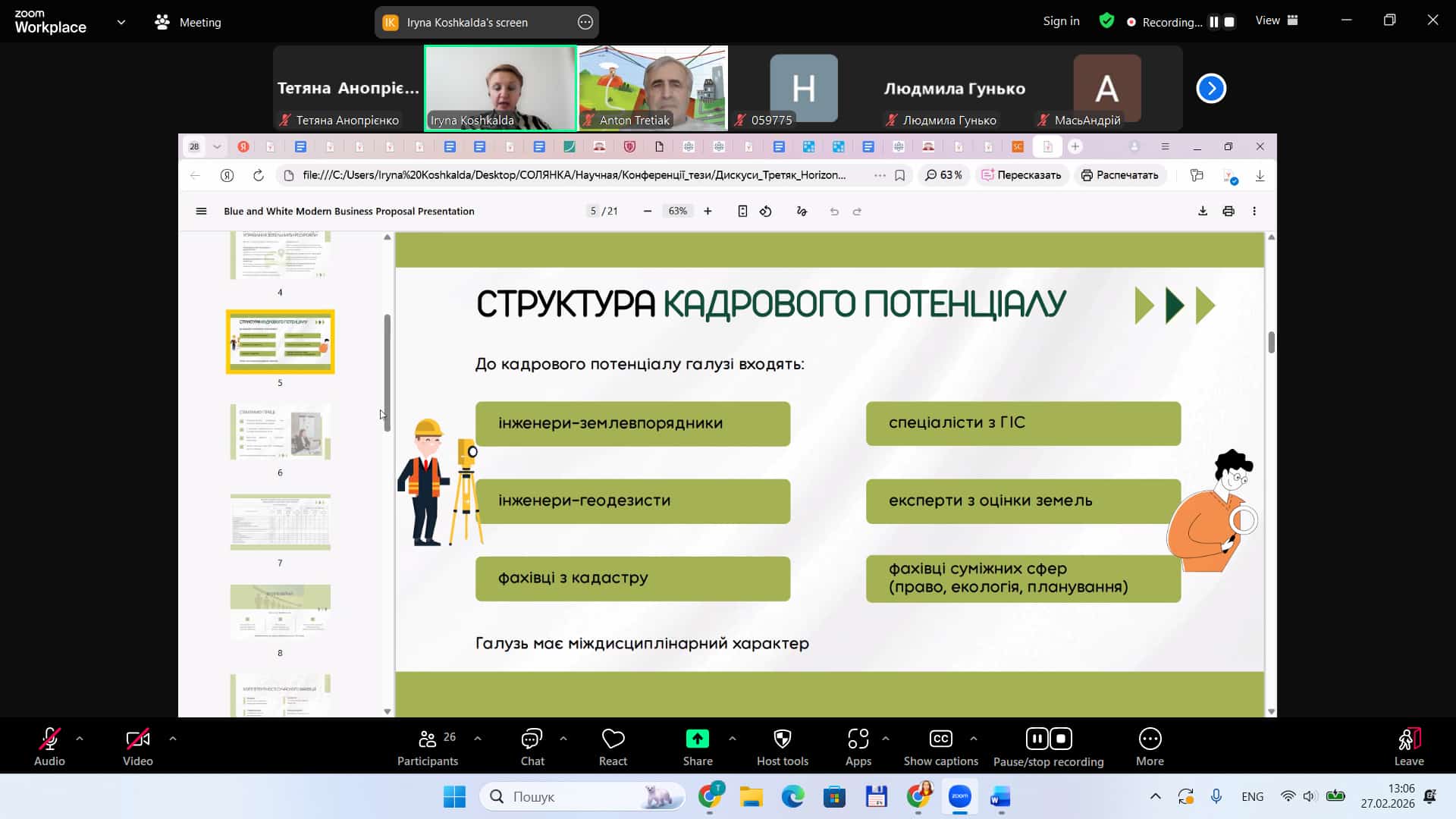Expand Zoom Workplace dropdown chevron
Image resolution: width=1456 pixels, height=819 pixels.
tap(121, 22)
